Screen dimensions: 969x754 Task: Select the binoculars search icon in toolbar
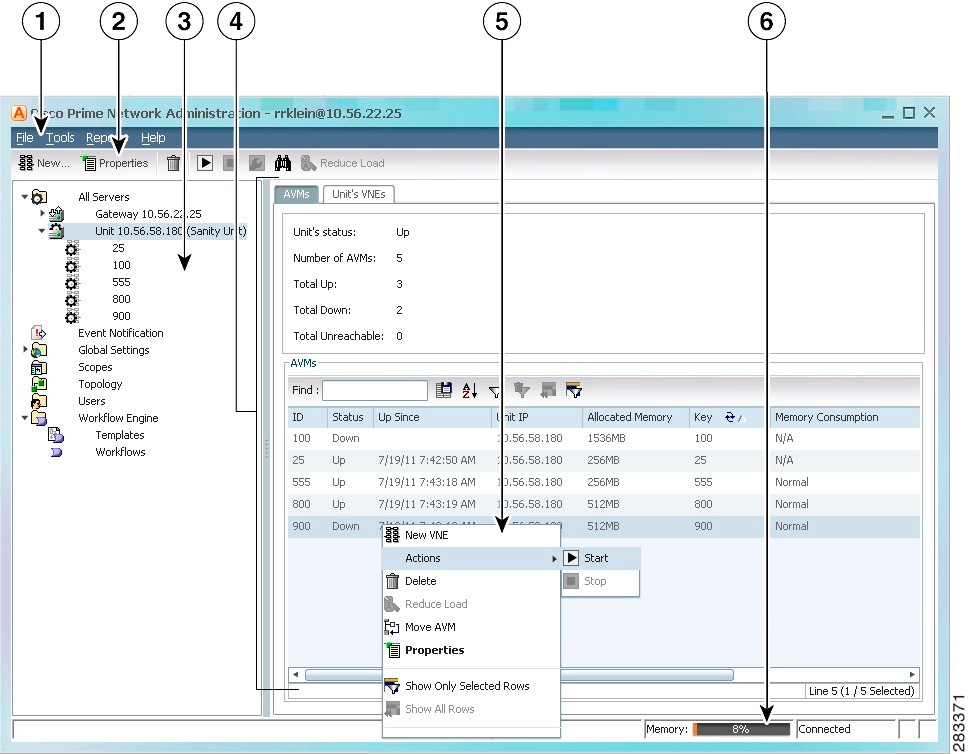(284, 162)
